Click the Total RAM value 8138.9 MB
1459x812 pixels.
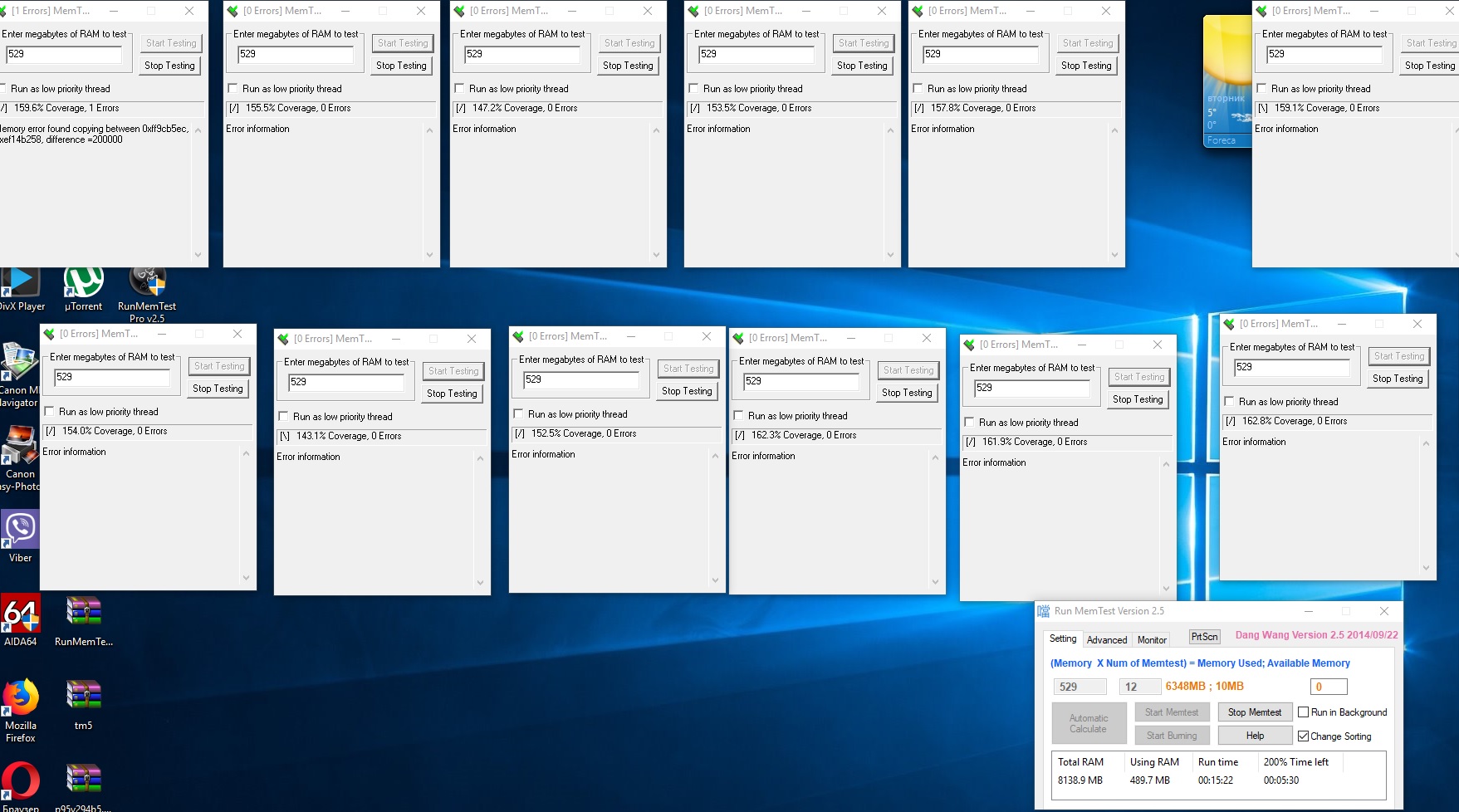1080,780
